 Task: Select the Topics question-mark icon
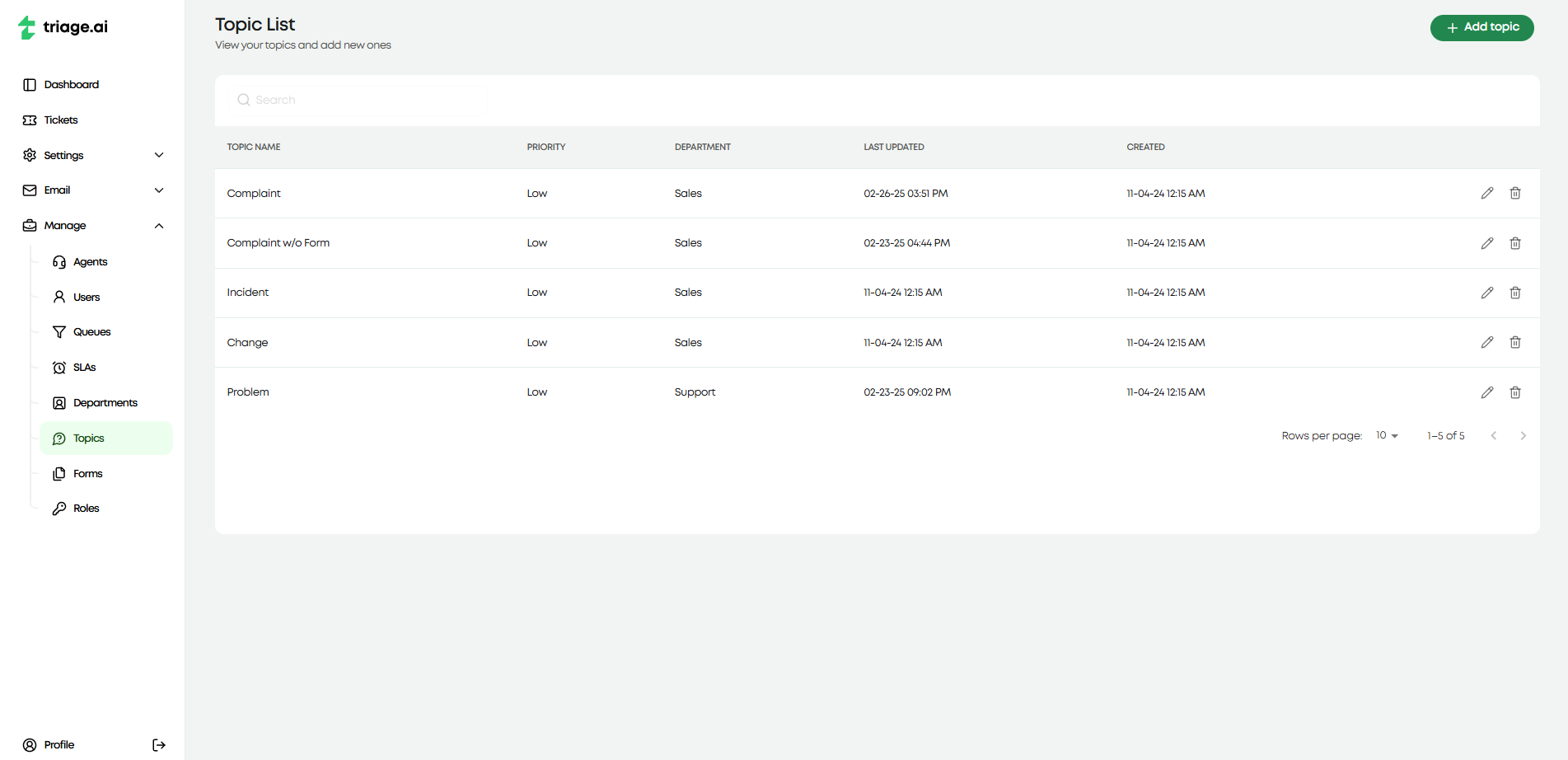coord(59,438)
